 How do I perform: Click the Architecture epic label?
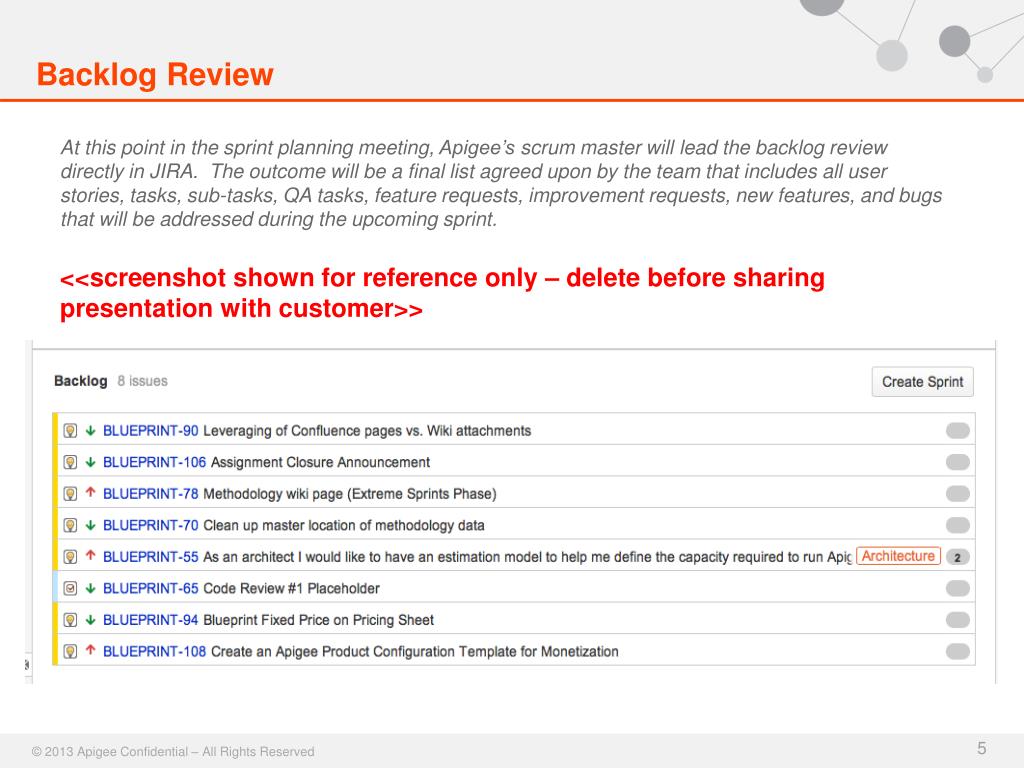point(898,556)
